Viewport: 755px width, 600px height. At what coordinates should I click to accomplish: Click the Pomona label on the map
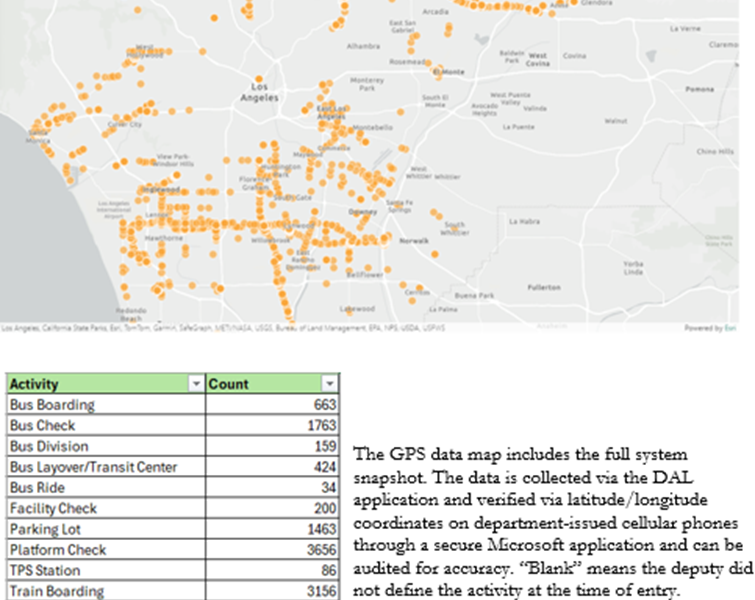pyautogui.click(x=700, y=89)
